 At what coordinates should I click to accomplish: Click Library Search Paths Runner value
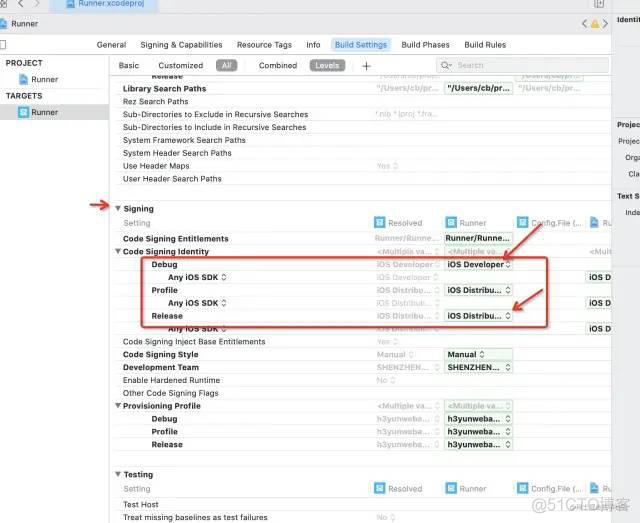(x=478, y=88)
